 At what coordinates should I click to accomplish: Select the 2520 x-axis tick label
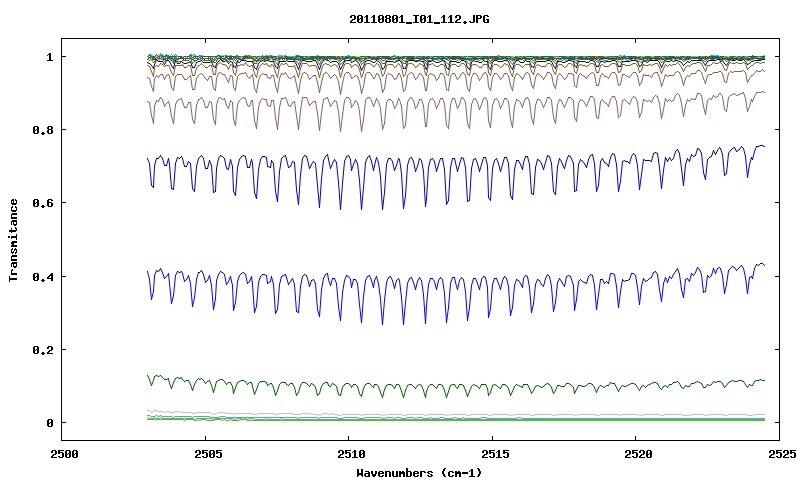coord(639,454)
